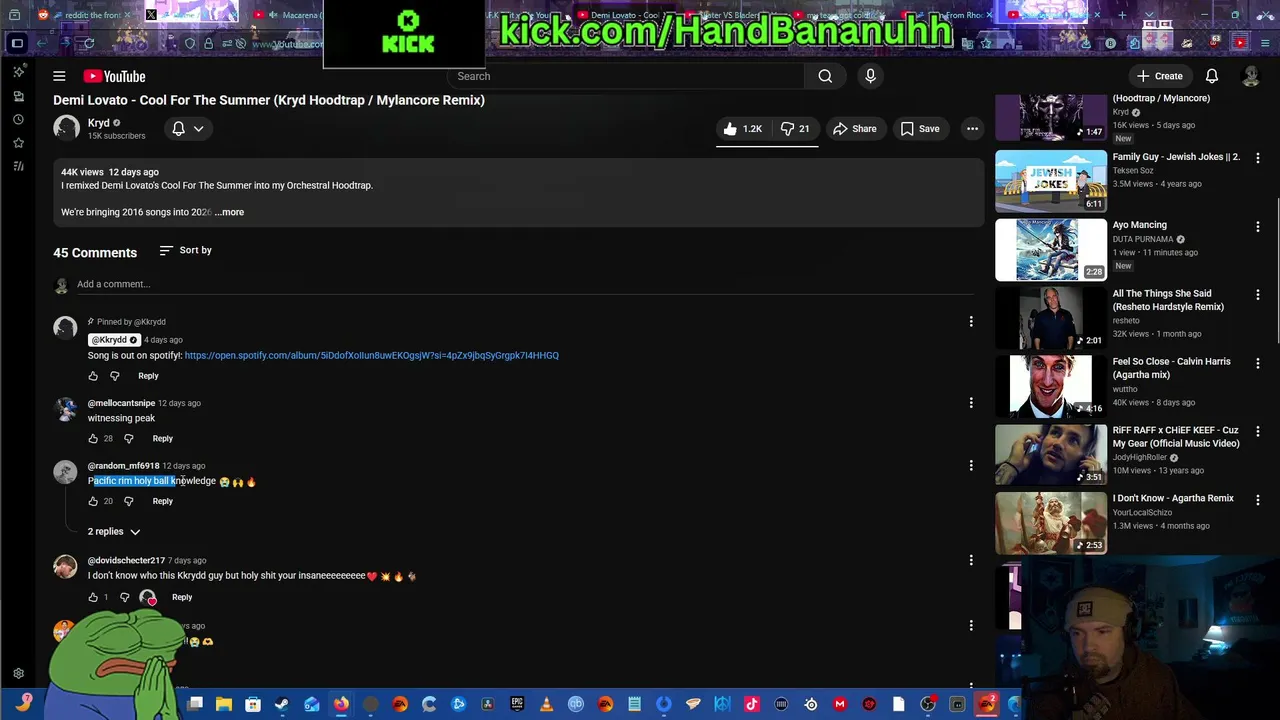Dislike the video showing 21 dislikes
This screenshot has width=1280, height=720.
[x=795, y=129]
